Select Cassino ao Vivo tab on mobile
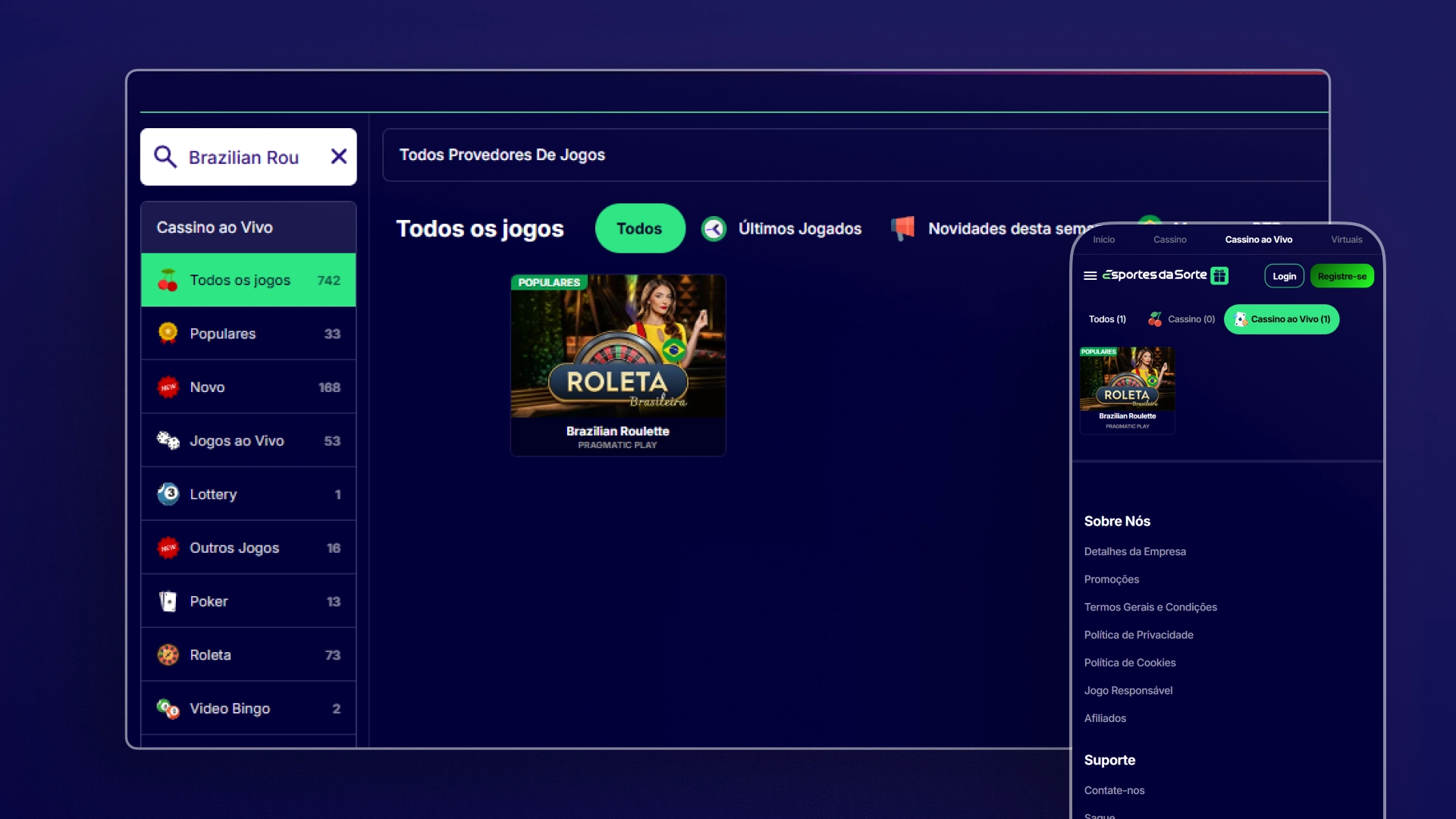 [x=1259, y=240]
